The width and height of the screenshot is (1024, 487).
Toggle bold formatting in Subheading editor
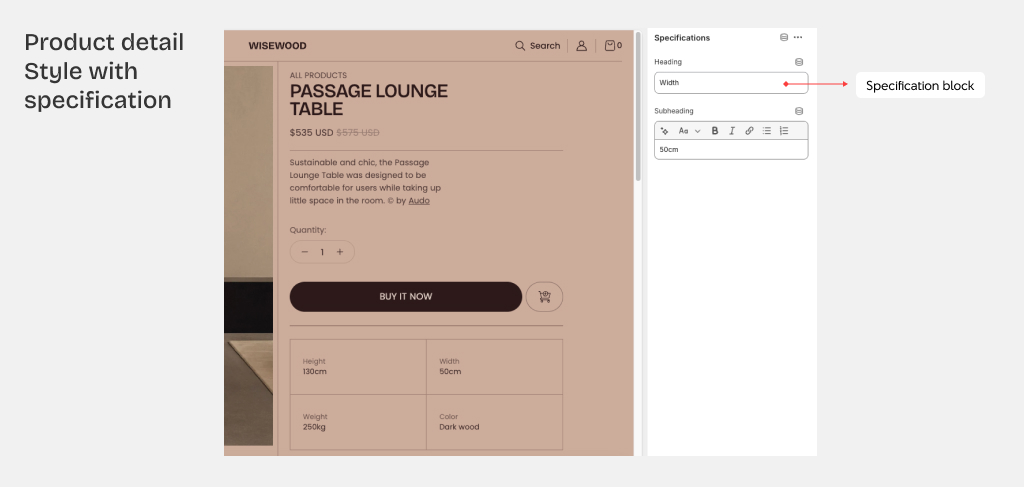tap(714, 131)
